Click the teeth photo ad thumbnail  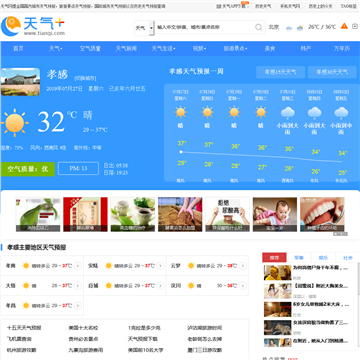tap(322, 214)
